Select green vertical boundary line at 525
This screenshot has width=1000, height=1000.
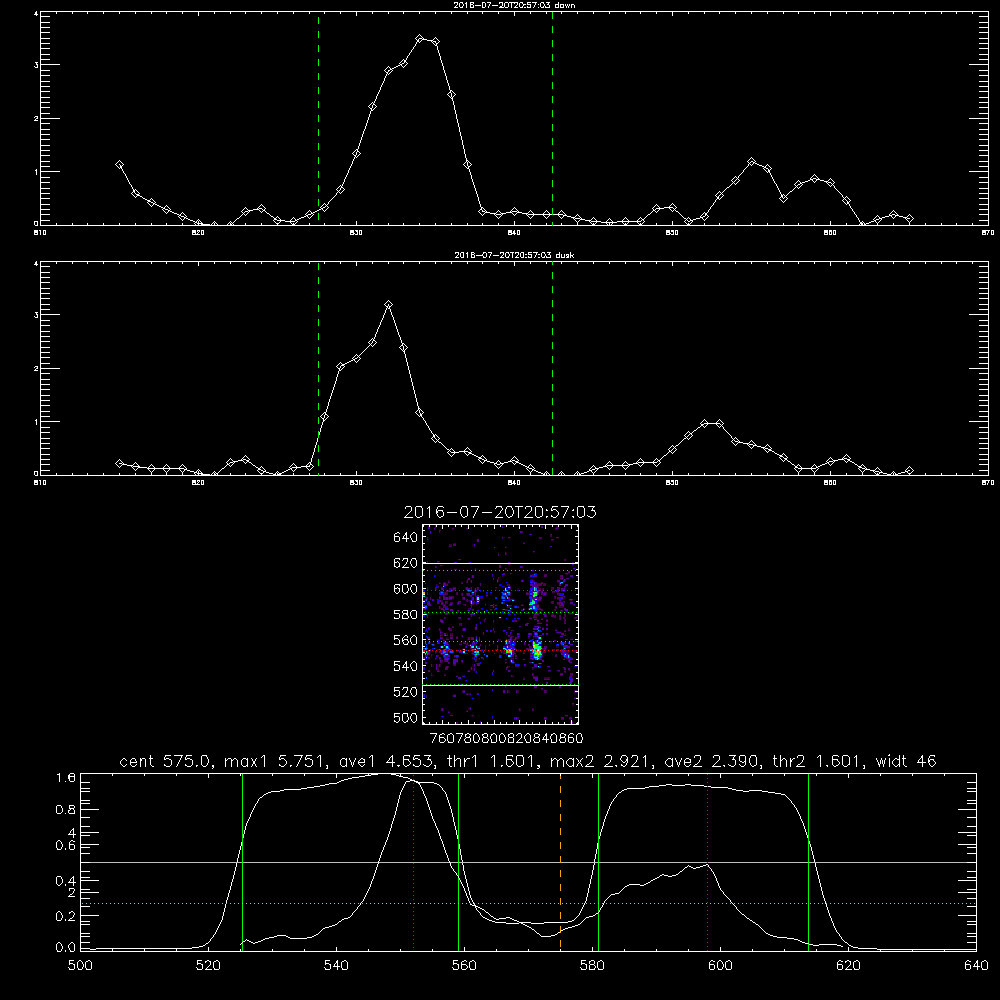coord(242,861)
